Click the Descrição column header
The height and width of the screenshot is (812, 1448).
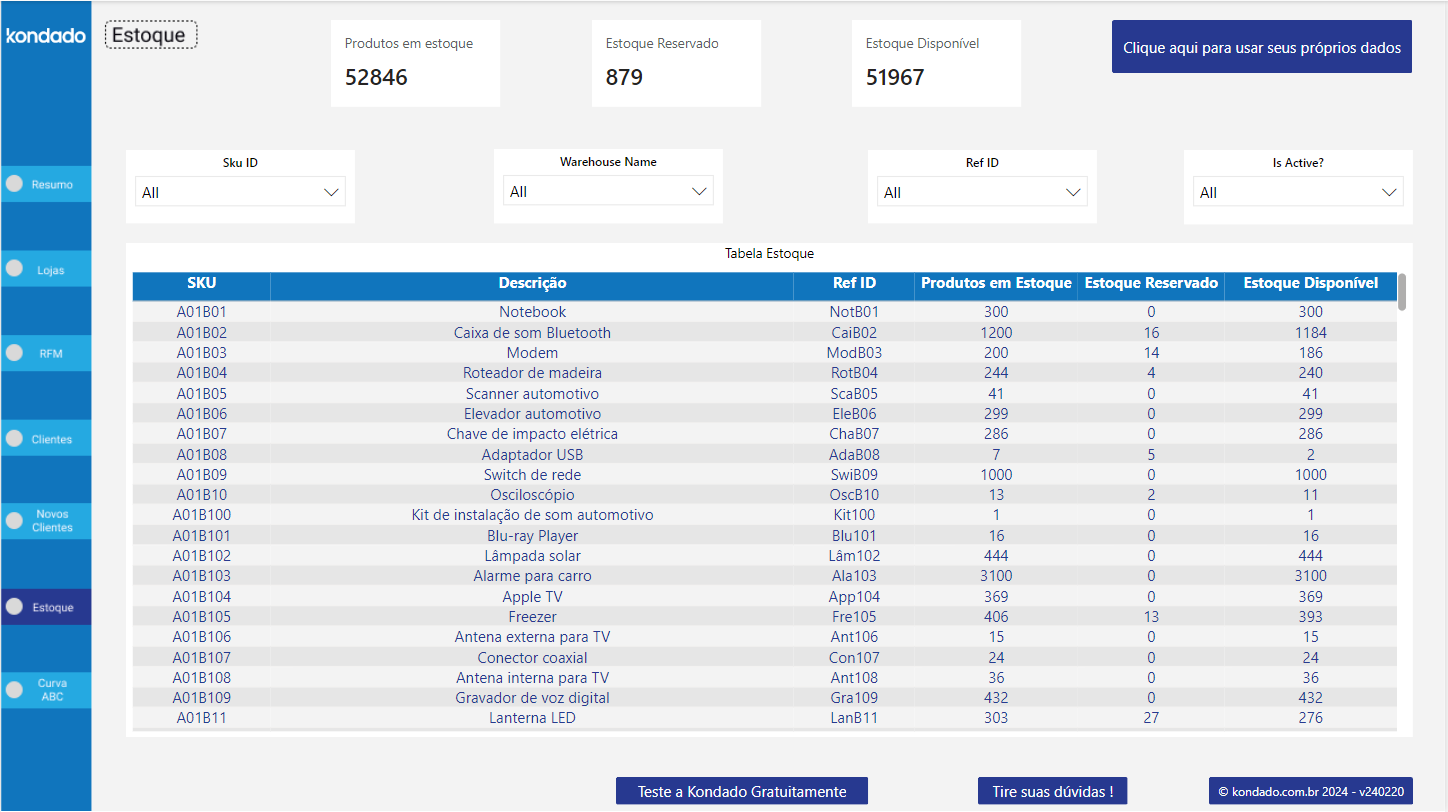(532, 286)
